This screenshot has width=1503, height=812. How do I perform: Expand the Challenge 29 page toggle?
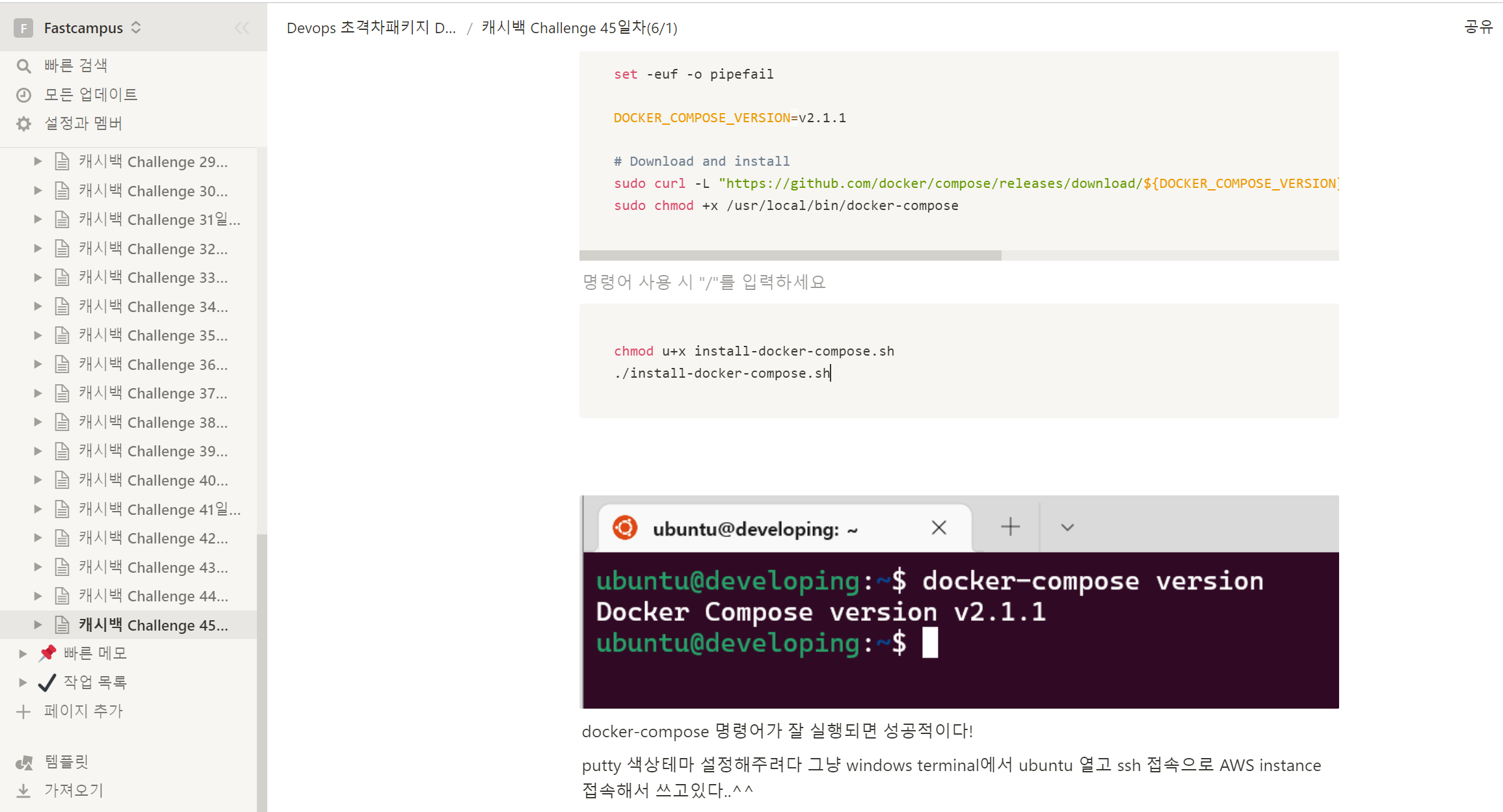tap(38, 161)
